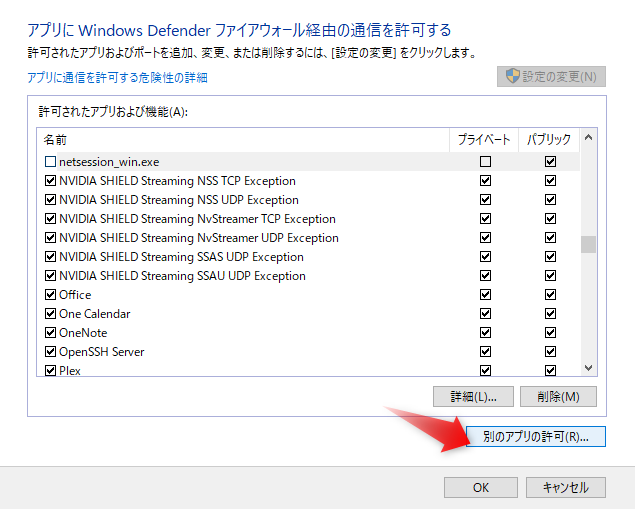Toggle パブリック for NvStreamer UDP Exception
This screenshot has width=635, height=509.
click(550, 238)
